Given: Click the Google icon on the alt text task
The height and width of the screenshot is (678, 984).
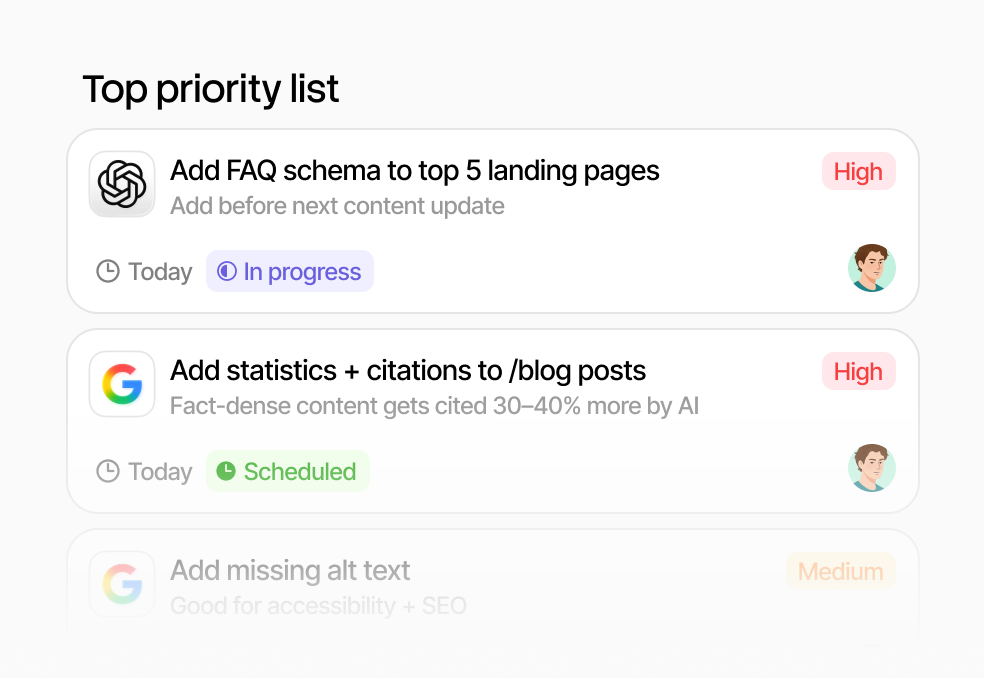Looking at the screenshot, I should coord(121,584).
